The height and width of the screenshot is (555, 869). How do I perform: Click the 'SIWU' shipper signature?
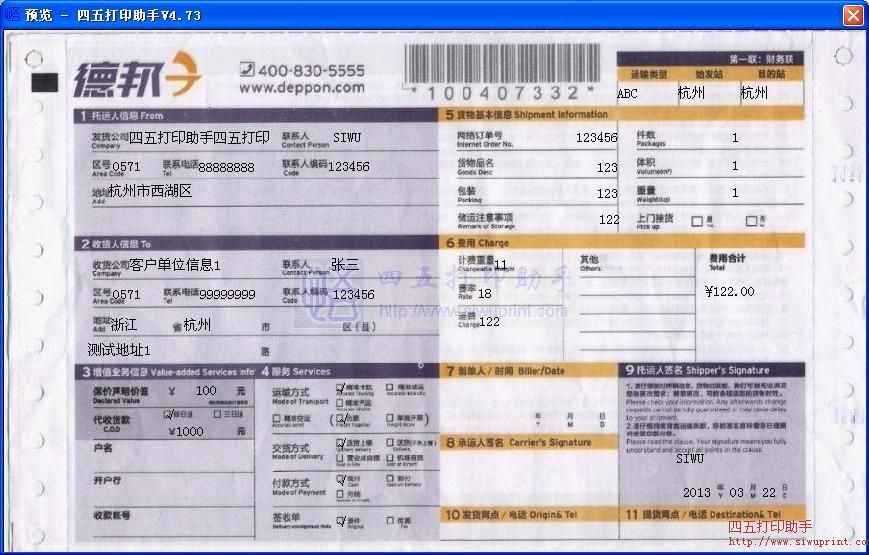pyautogui.click(x=690, y=458)
